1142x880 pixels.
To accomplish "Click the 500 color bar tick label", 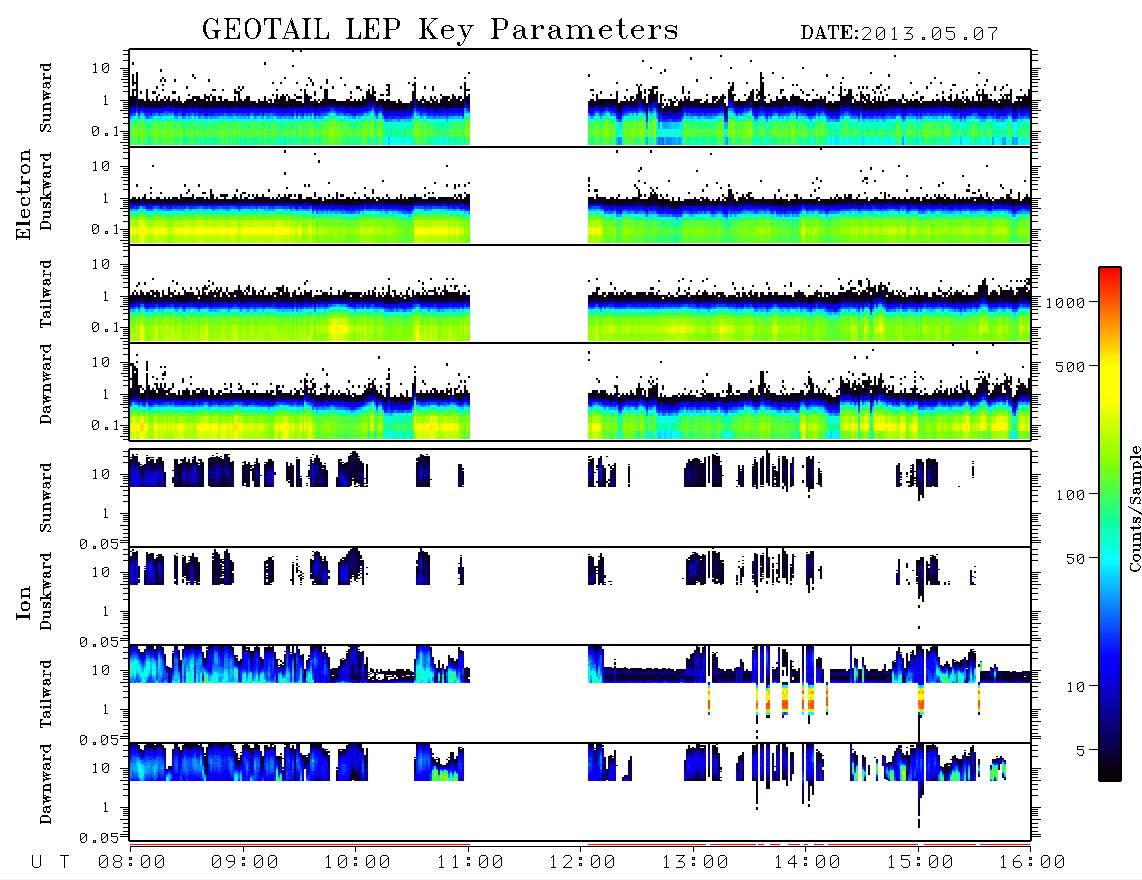I will click(x=1071, y=366).
